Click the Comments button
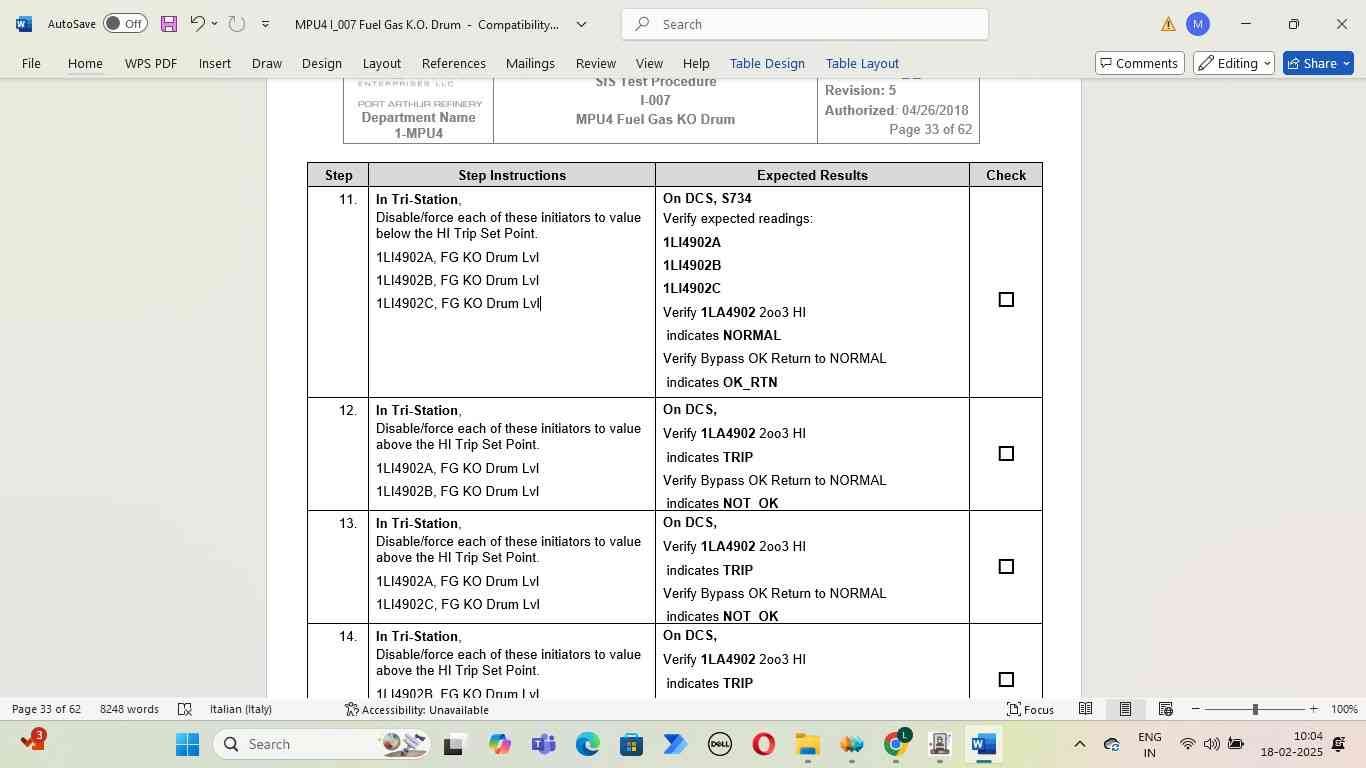Viewport: 1366px width, 768px height. tap(1139, 63)
